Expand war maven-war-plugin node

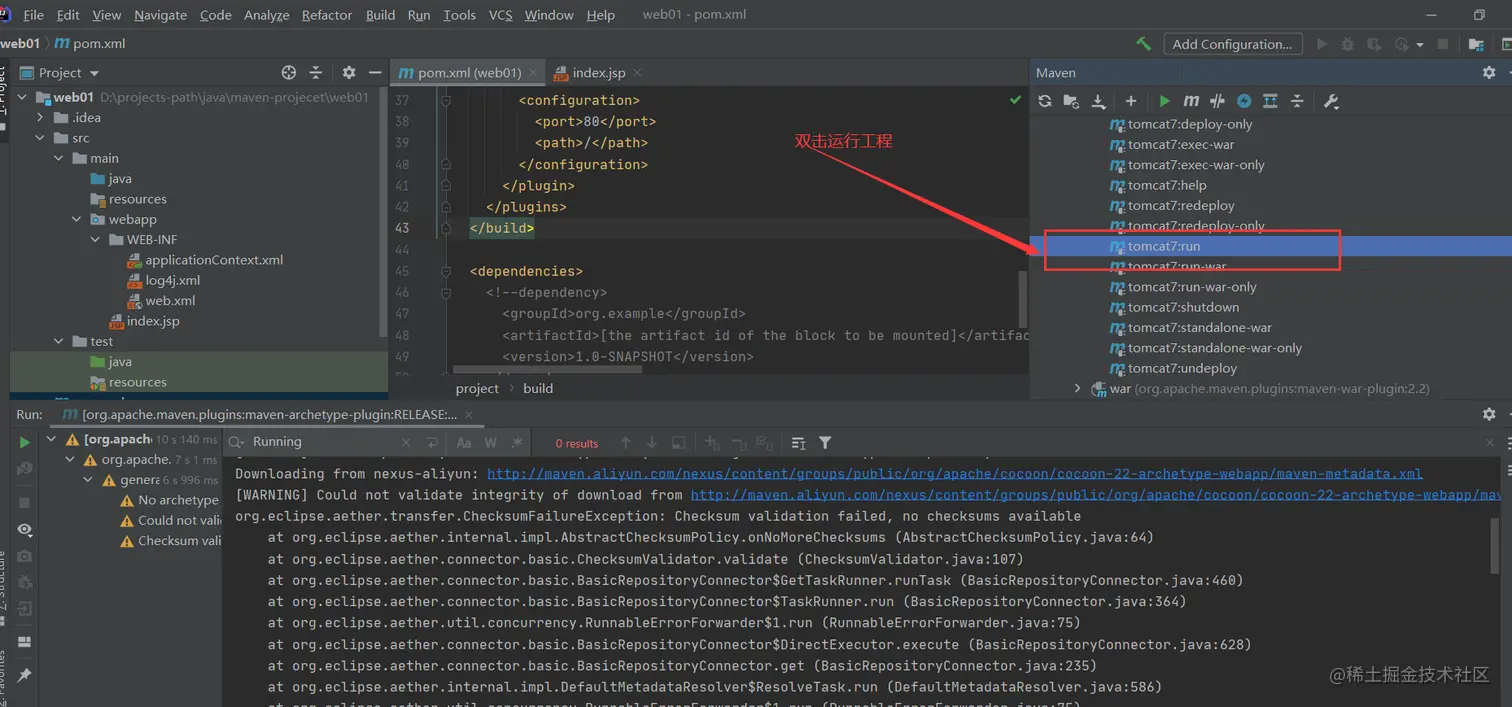(x=1077, y=388)
